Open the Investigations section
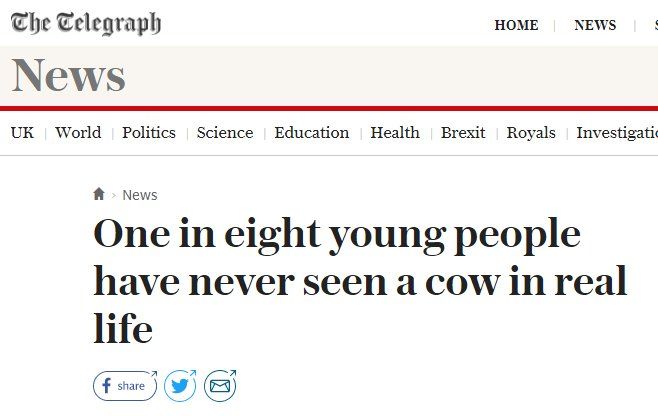658x416 pixels. (x=616, y=133)
